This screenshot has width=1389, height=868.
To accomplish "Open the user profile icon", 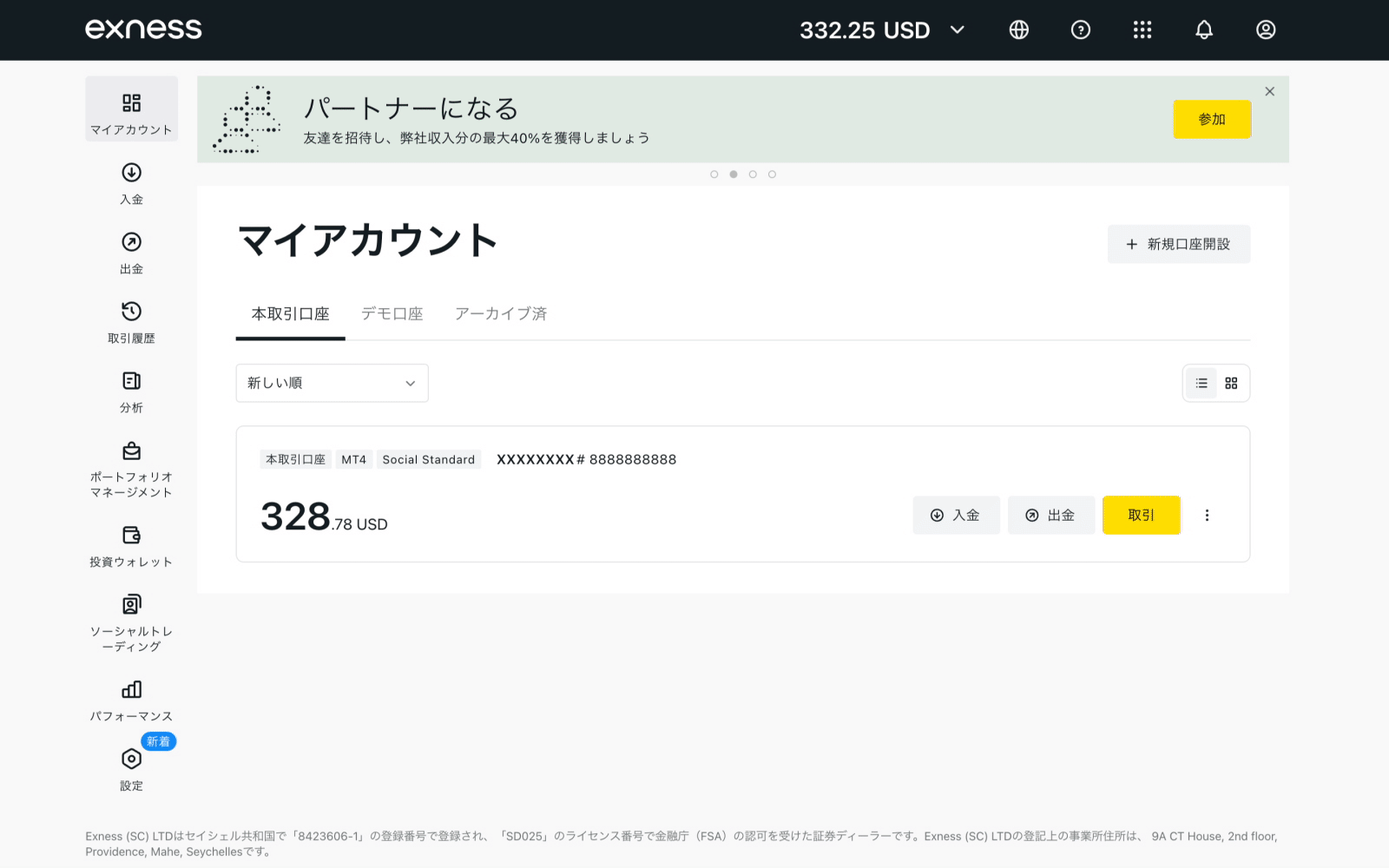I will coord(1266,30).
